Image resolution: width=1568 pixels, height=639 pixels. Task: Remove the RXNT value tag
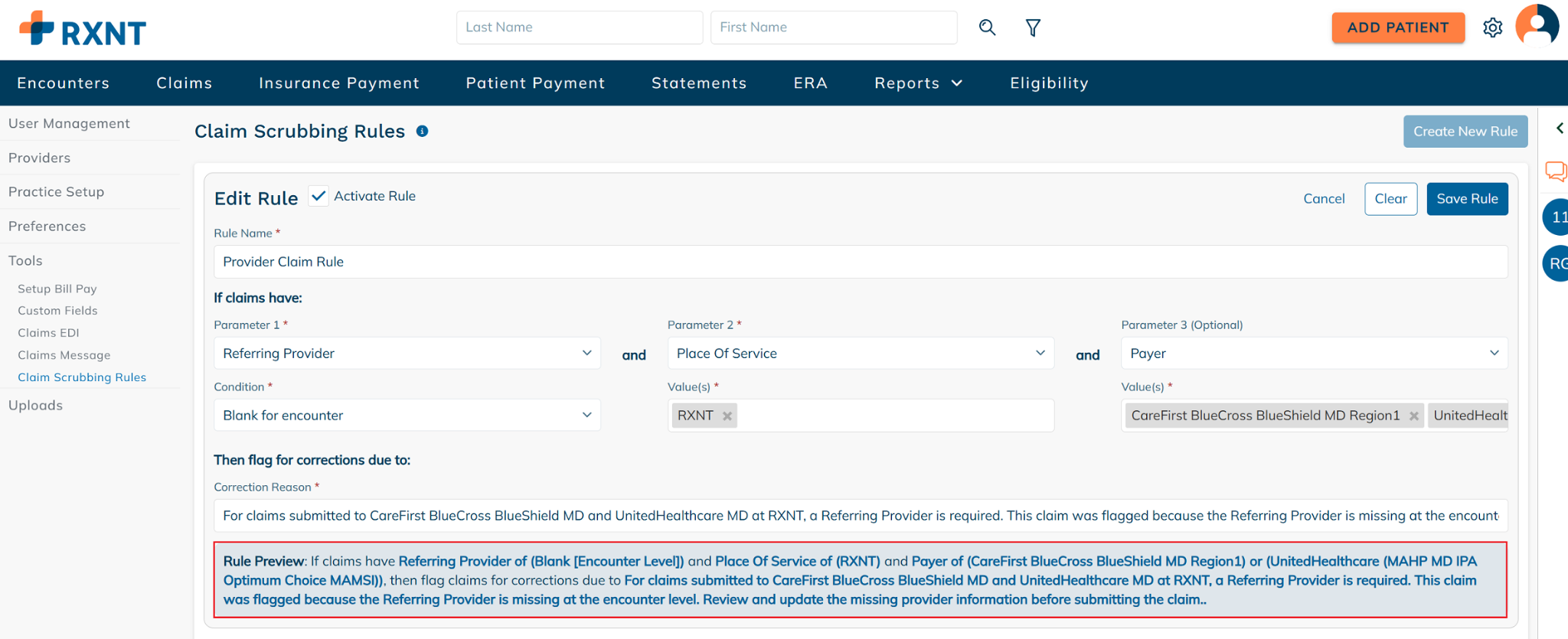point(727,416)
